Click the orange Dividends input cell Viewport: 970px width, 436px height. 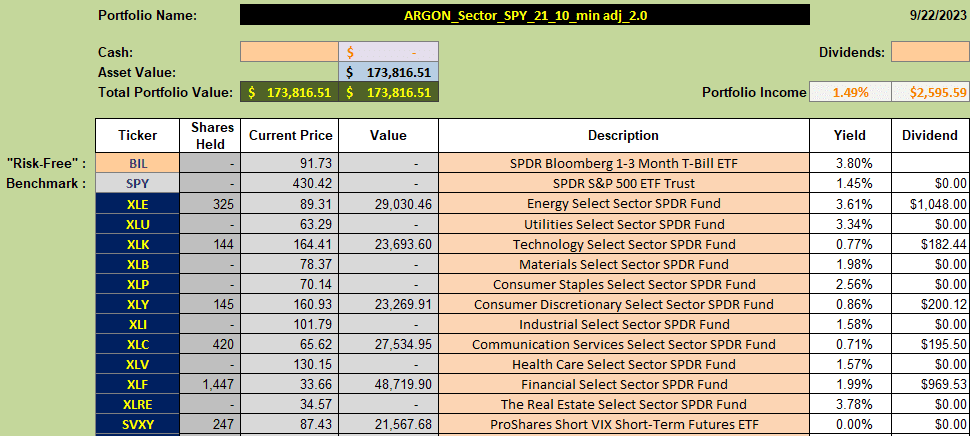930,52
